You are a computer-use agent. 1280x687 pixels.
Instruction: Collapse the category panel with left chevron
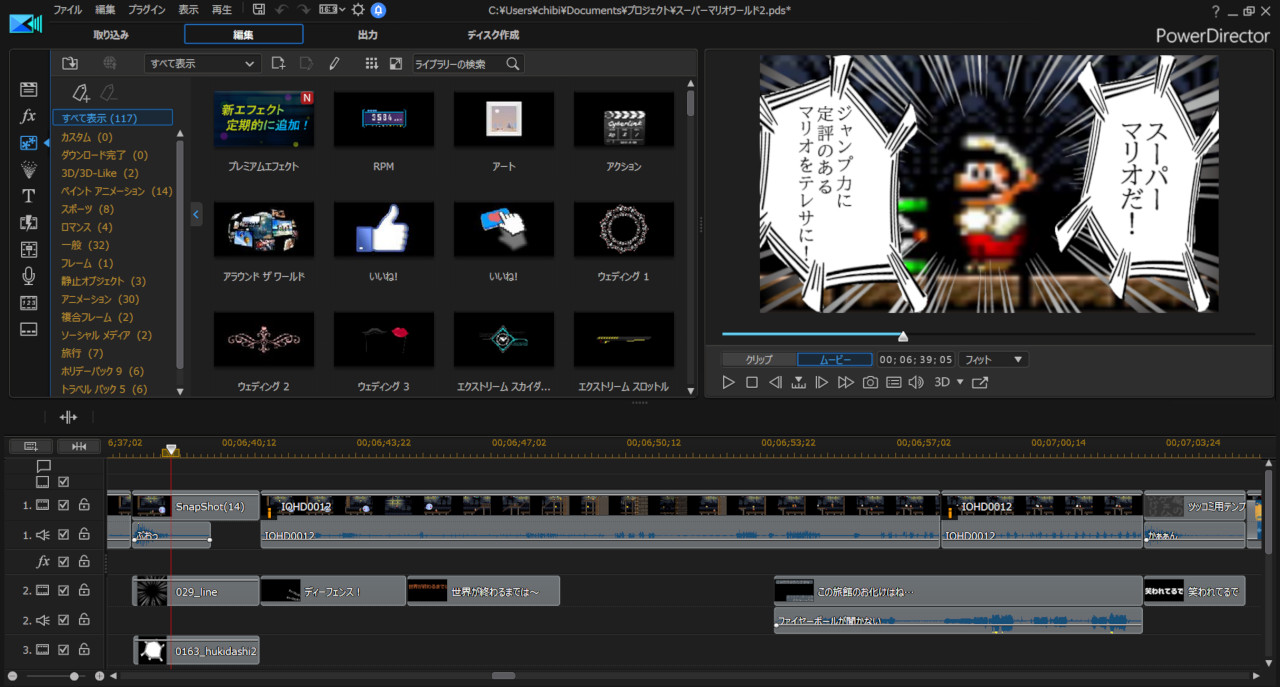point(196,213)
